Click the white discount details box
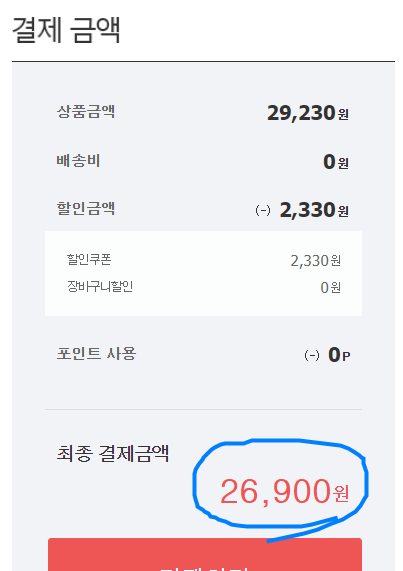Screen dimensions: 403x571 204,273
